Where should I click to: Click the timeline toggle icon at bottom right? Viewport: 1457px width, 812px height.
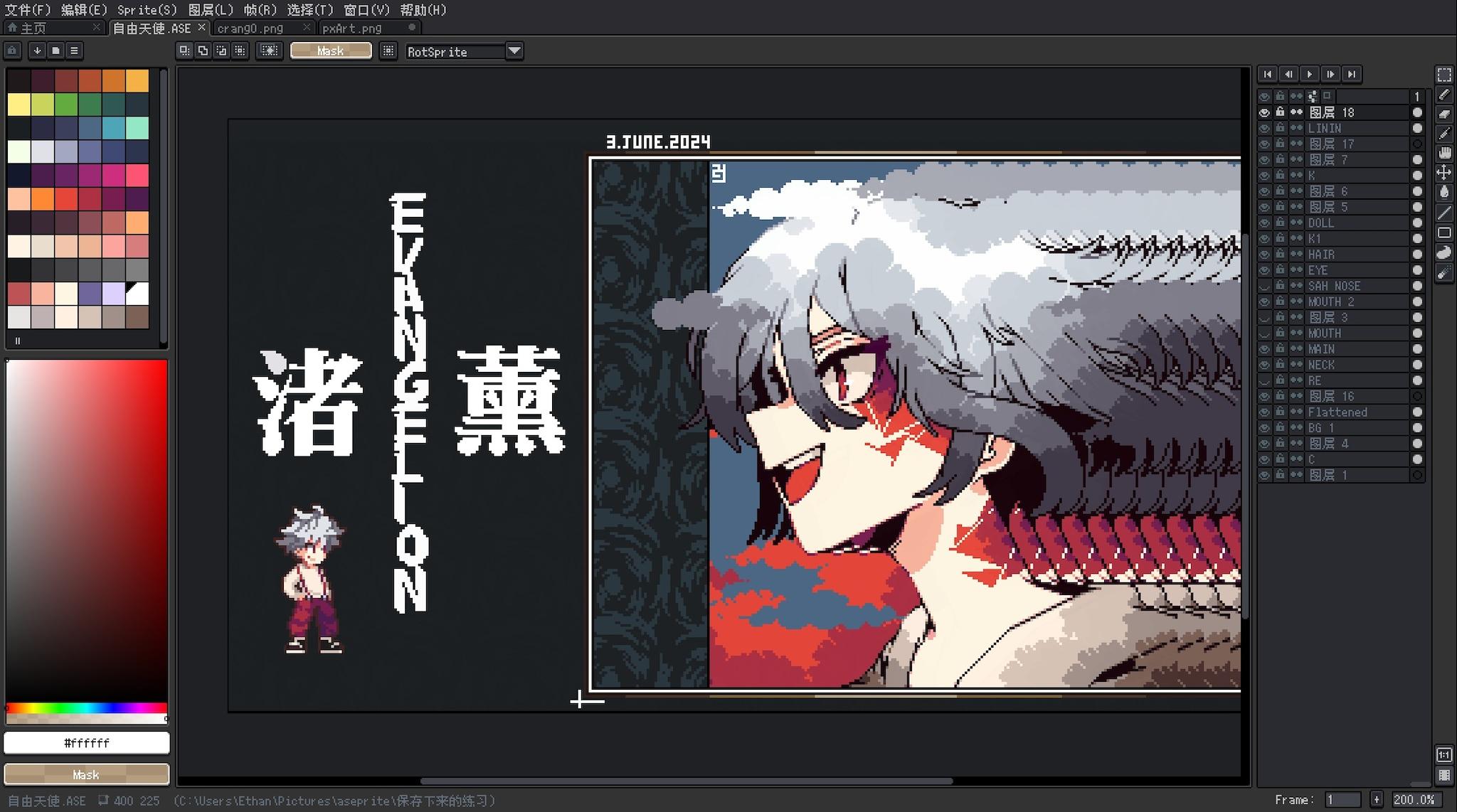click(x=1444, y=774)
